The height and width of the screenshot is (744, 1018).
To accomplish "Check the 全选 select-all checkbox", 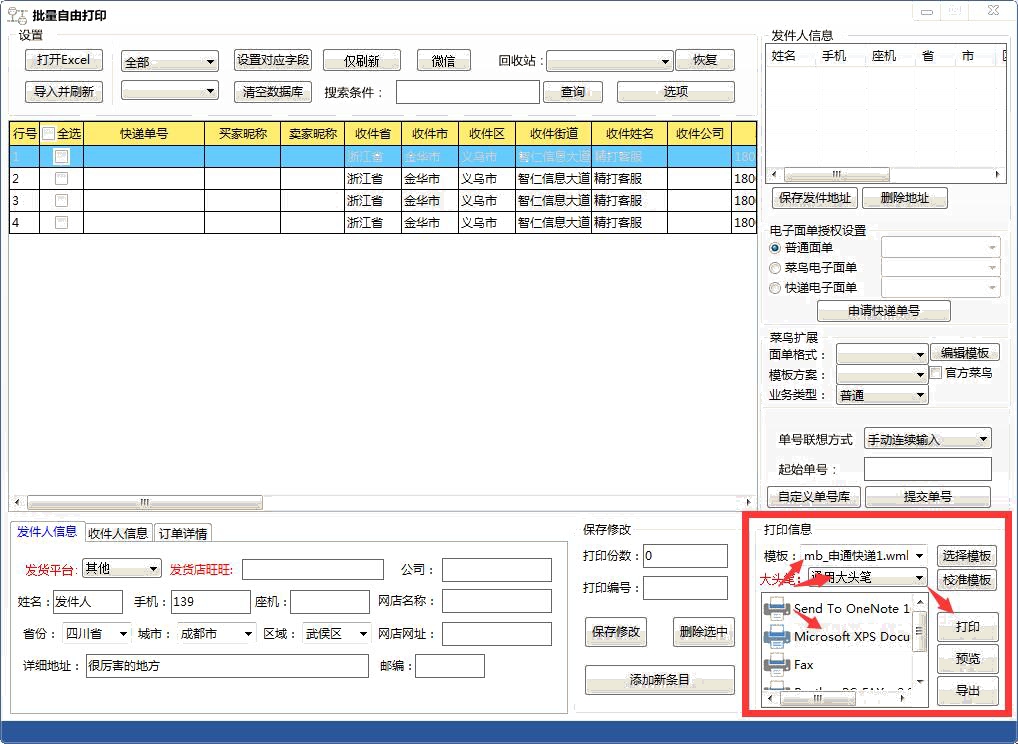I will point(48,133).
